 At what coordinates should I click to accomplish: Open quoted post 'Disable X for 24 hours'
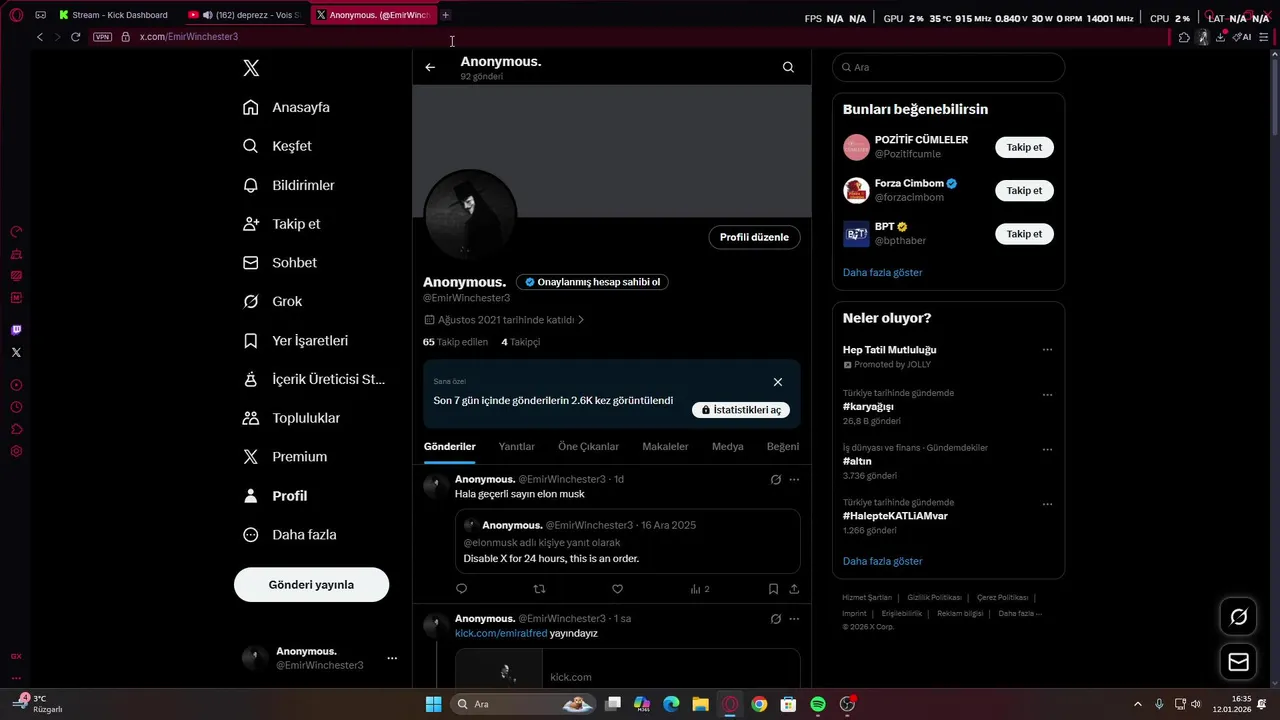coord(627,541)
